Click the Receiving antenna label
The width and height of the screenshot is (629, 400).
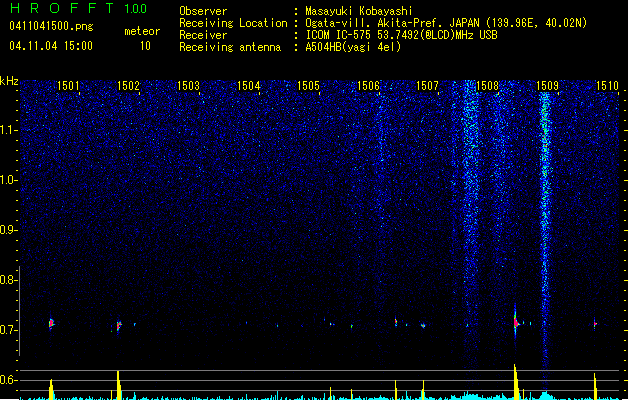(230, 47)
